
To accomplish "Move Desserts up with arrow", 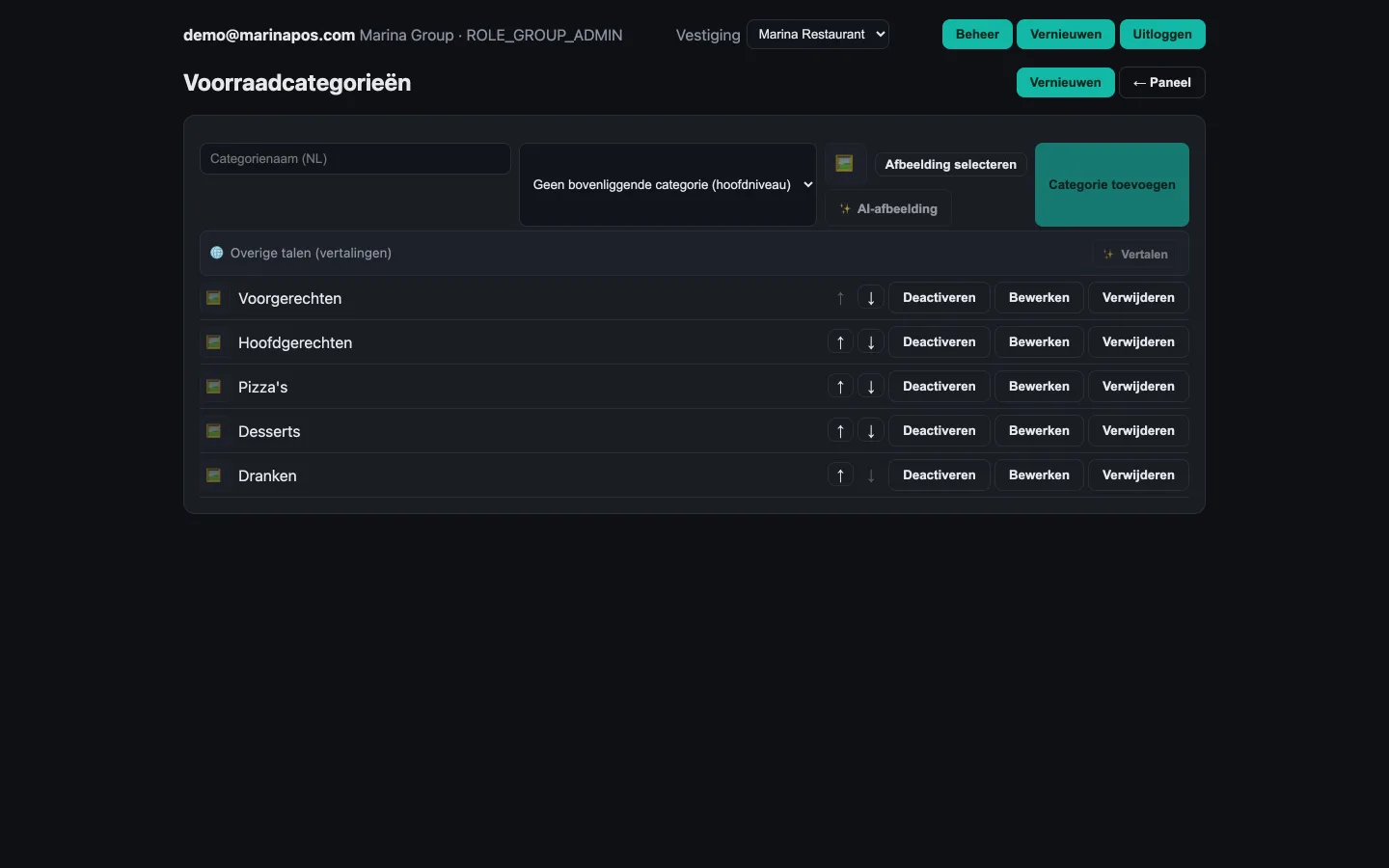I will coord(840,431).
